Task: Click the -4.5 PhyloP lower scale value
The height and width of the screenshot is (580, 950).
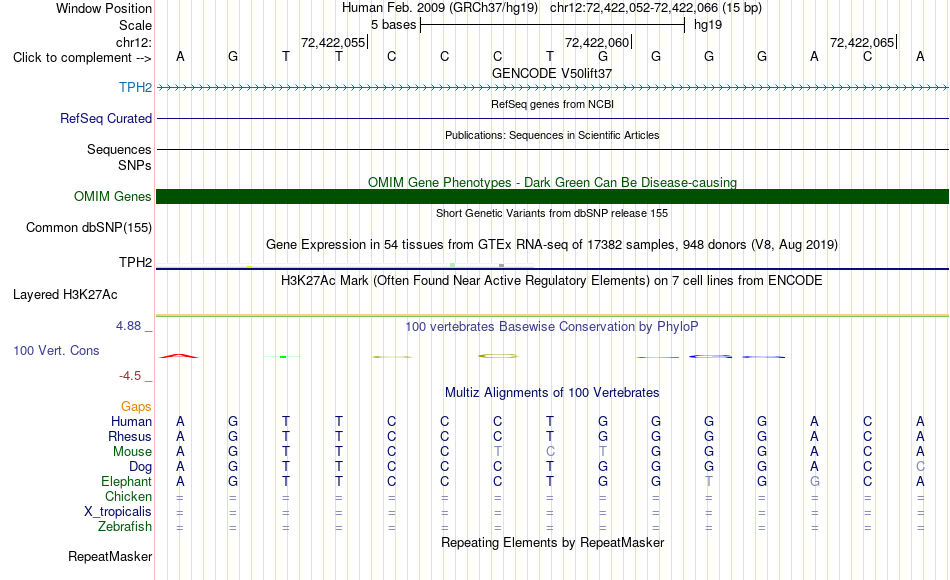Action: (130, 376)
